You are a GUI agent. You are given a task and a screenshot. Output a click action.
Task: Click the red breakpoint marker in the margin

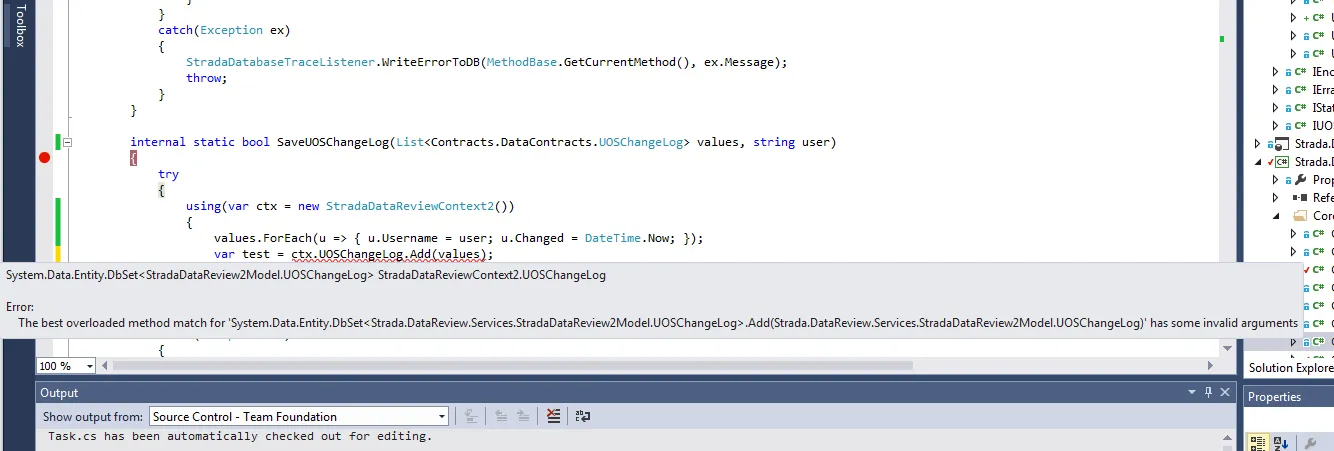[x=44, y=157]
